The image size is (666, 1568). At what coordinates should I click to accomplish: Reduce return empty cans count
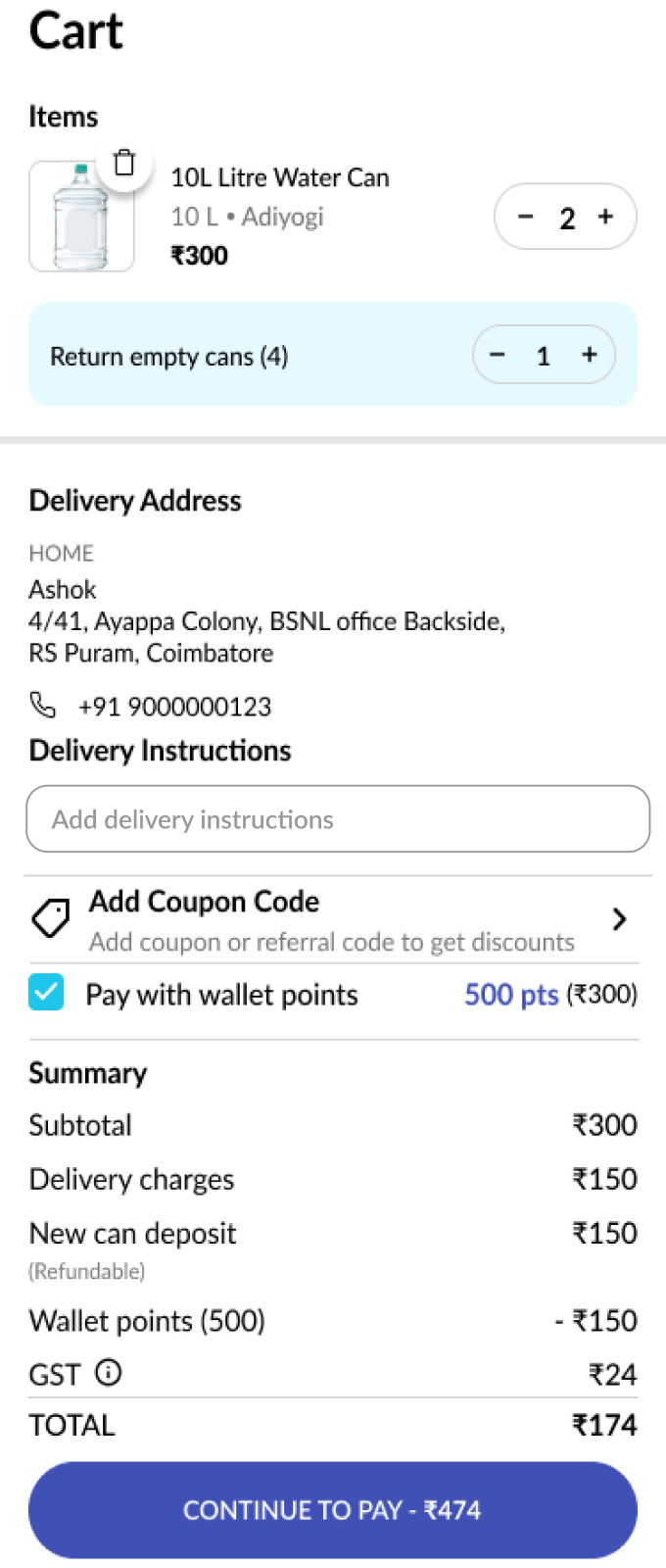coord(498,355)
